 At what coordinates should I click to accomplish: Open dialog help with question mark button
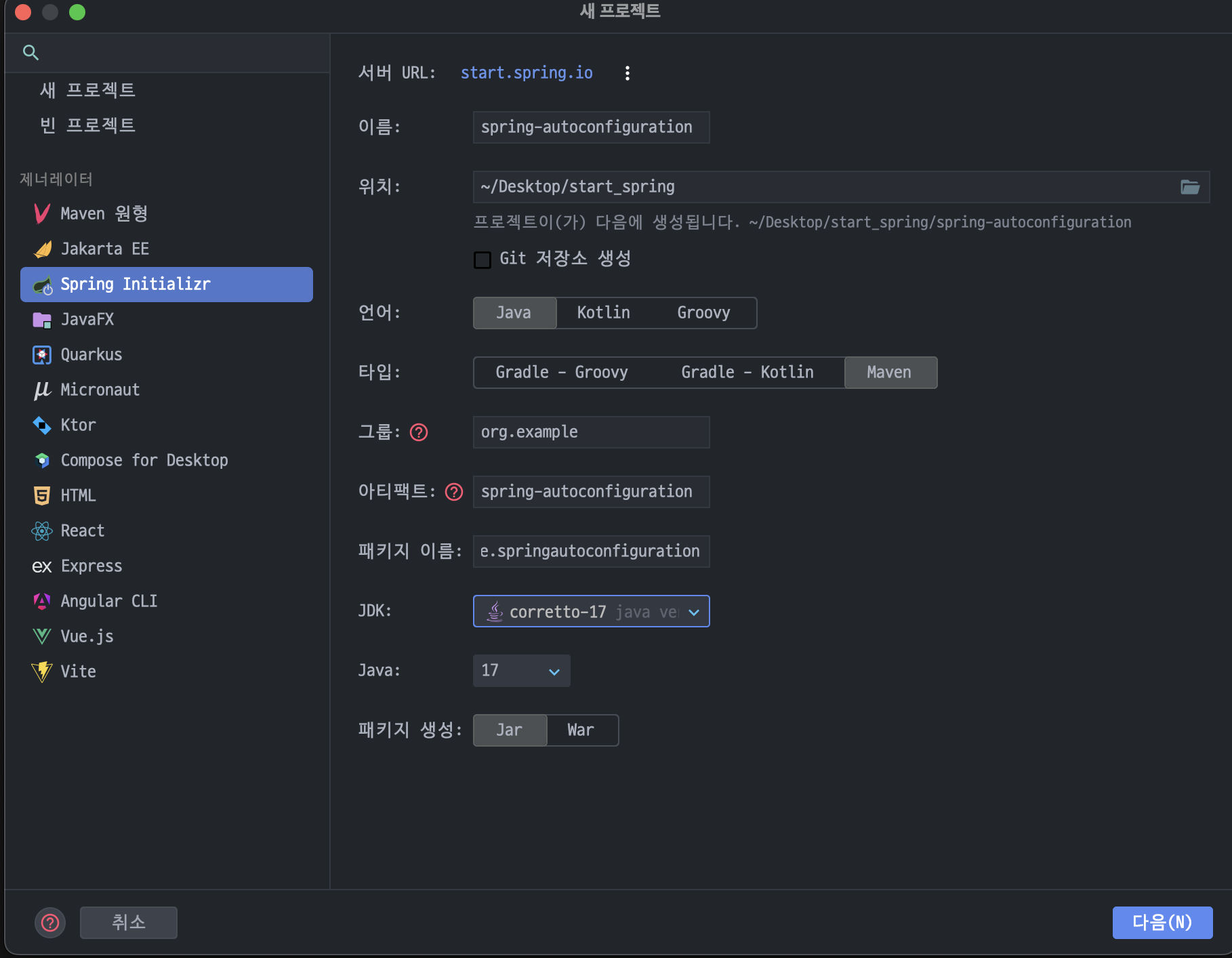point(50,923)
